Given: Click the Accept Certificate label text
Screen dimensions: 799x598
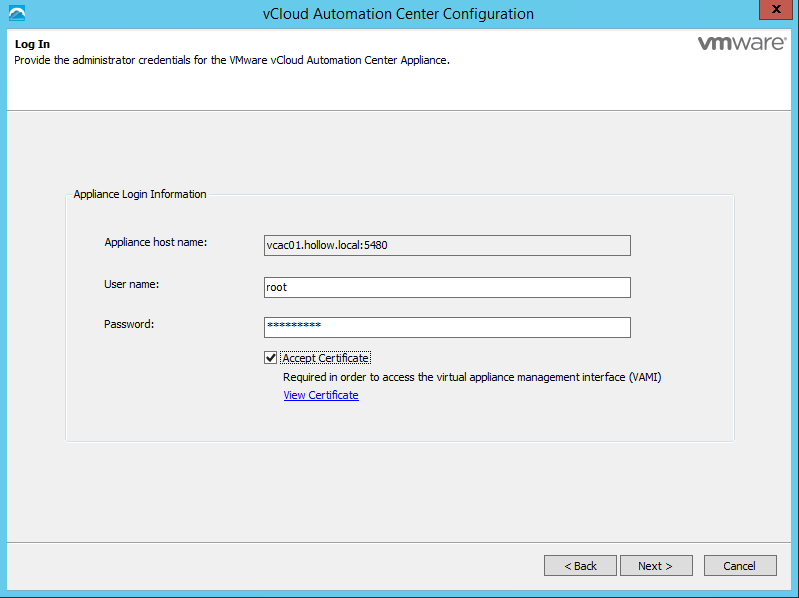Looking at the screenshot, I should pyautogui.click(x=326, y=358).
